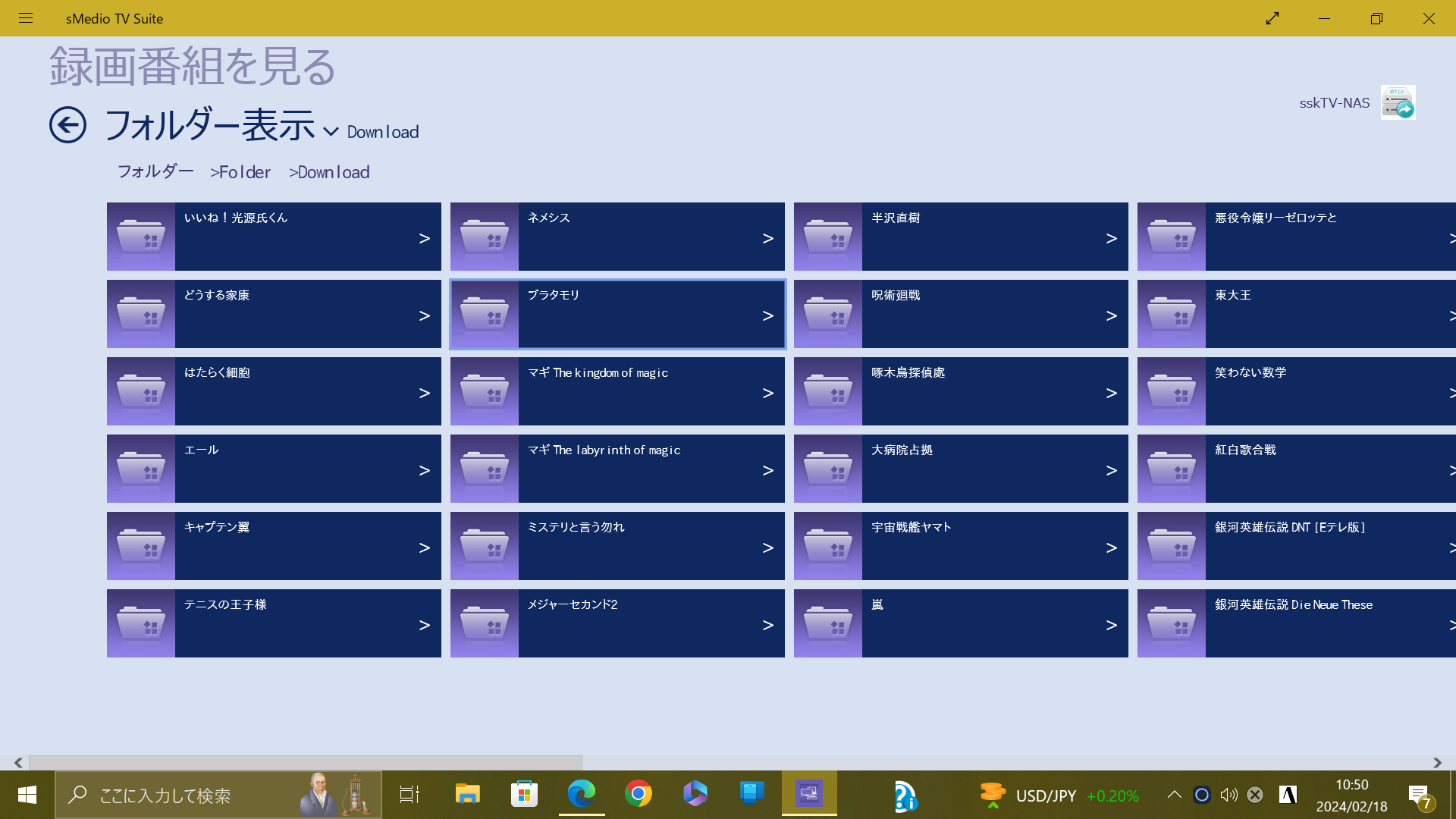Image resolution: width=1456 pixels, height=819 pixels.
Task: Open the volume control in tray
Action: pyautogui.click(x=1228, y=794)
